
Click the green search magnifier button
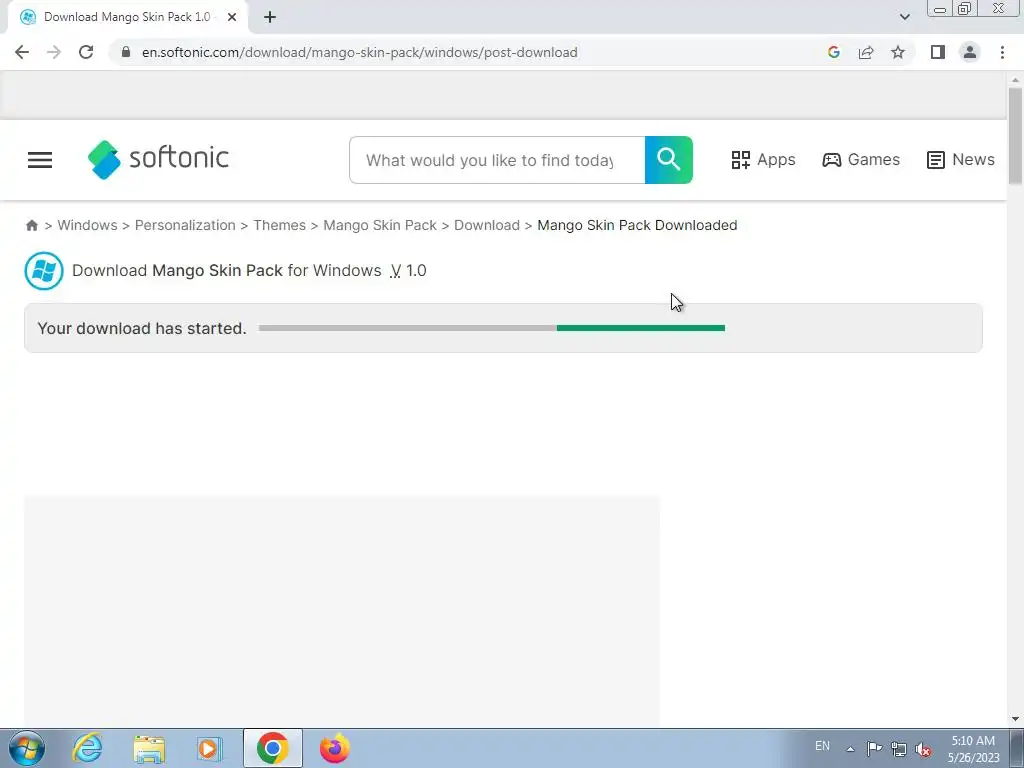669,160
